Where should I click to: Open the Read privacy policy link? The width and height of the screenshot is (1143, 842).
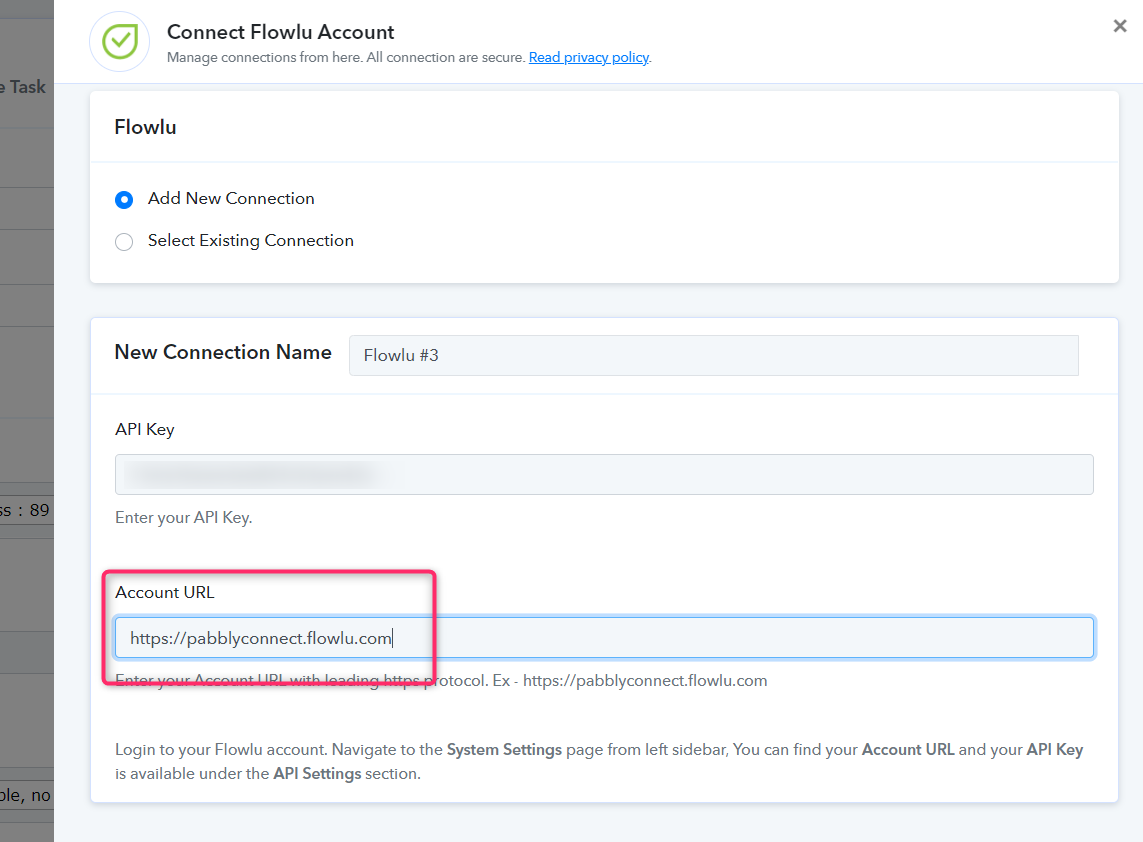coord(589,57)
